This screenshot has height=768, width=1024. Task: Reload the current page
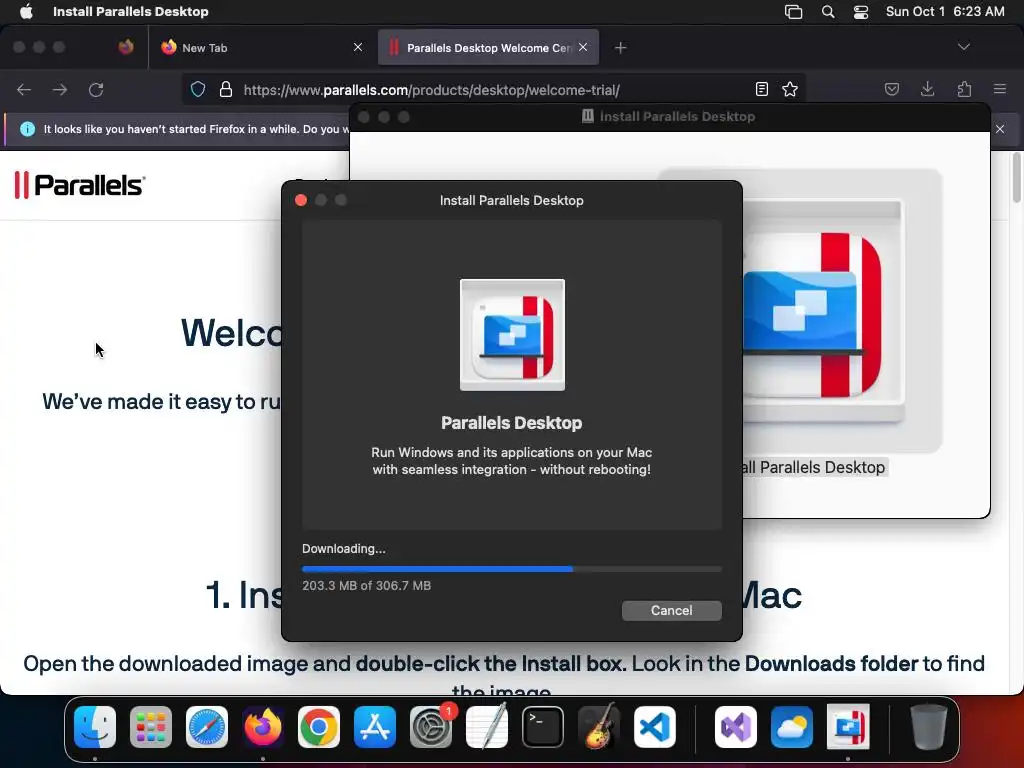tap(96, 89)
